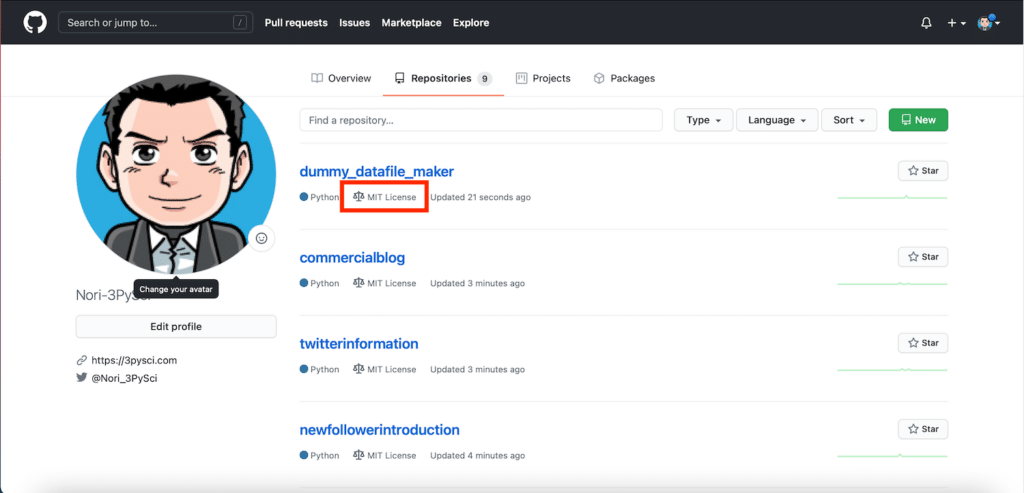Star the dummy_datafile_maker repository
The image size is (1024, 493).
(923, 171)
